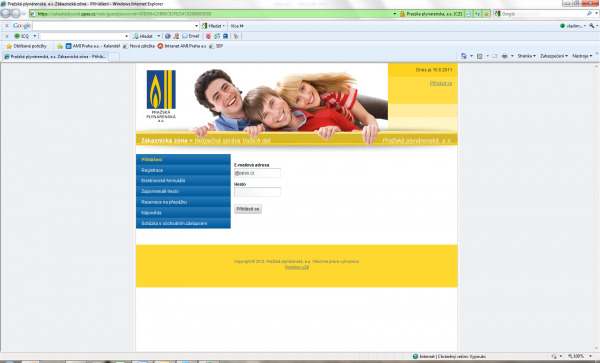The image size is (600, 363).
Task: Refresh the page using the refresh arrows icon
Action: pyautogui.click(x=478, y=14)
